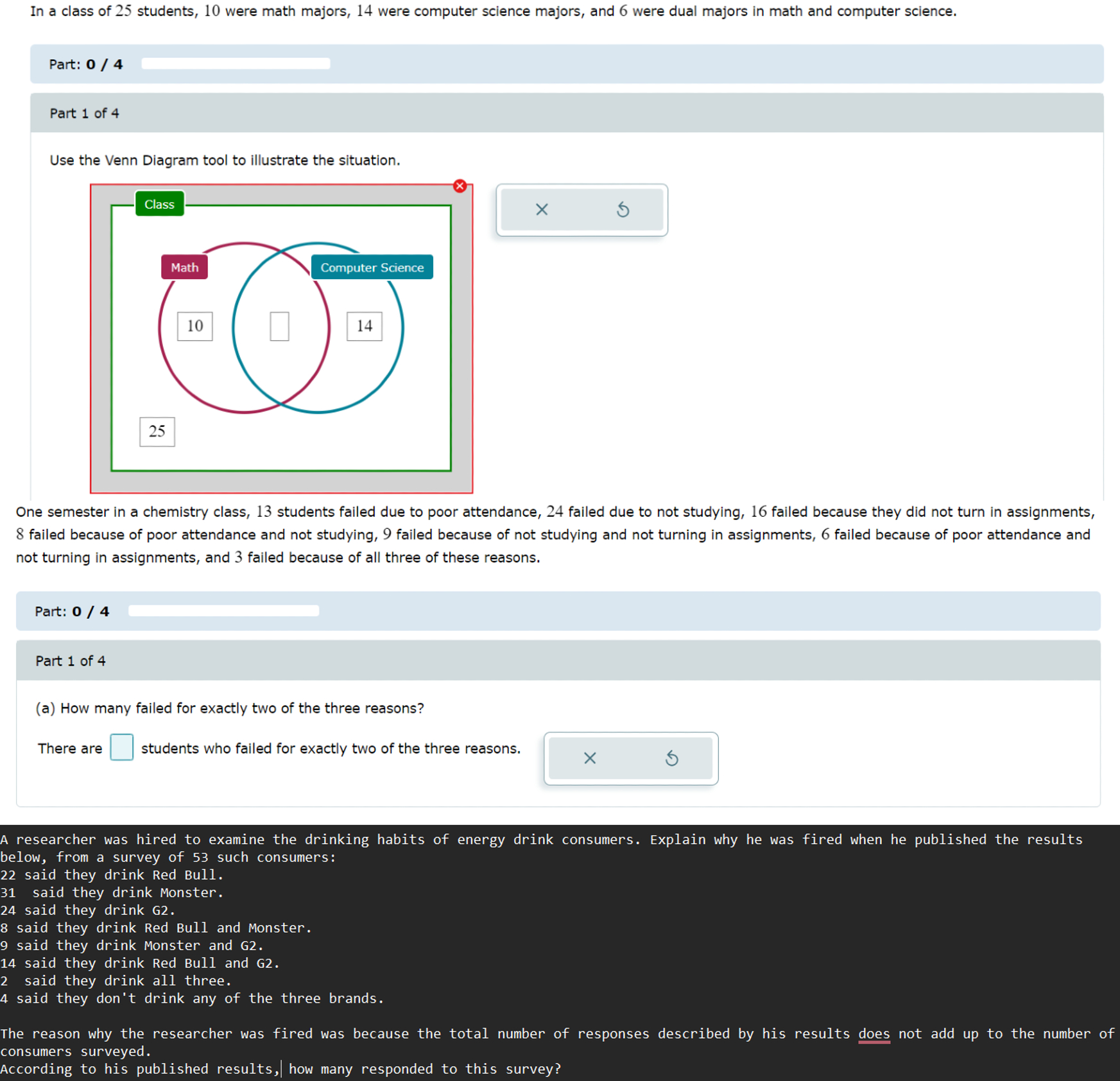This screenshot has width=1120, height=1081.
Task: Clear the chemistry answer with X icon
Action: pyautogui.click(x=590, y=758)
